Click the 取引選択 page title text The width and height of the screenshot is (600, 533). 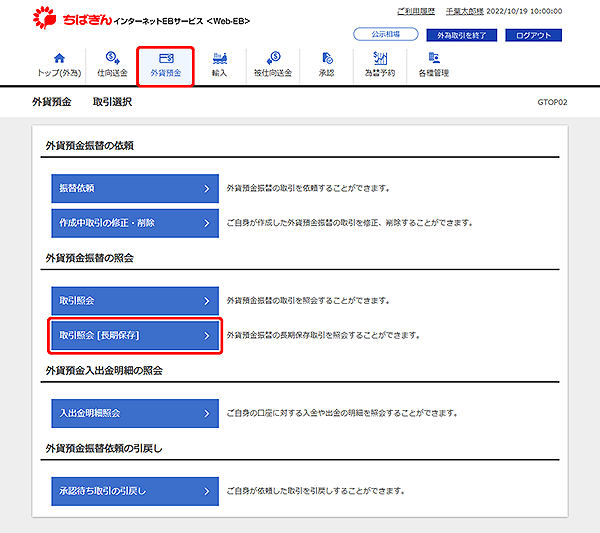pos(112,102)
